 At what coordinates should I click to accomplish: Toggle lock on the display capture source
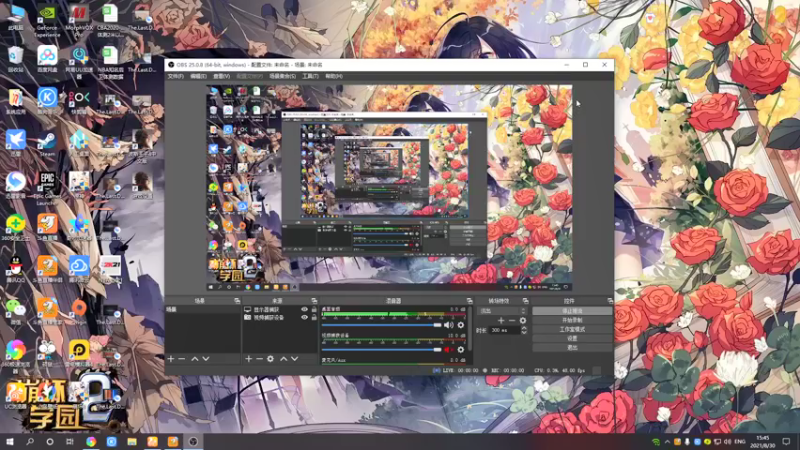pyautogui.click(x=314, y=310)
